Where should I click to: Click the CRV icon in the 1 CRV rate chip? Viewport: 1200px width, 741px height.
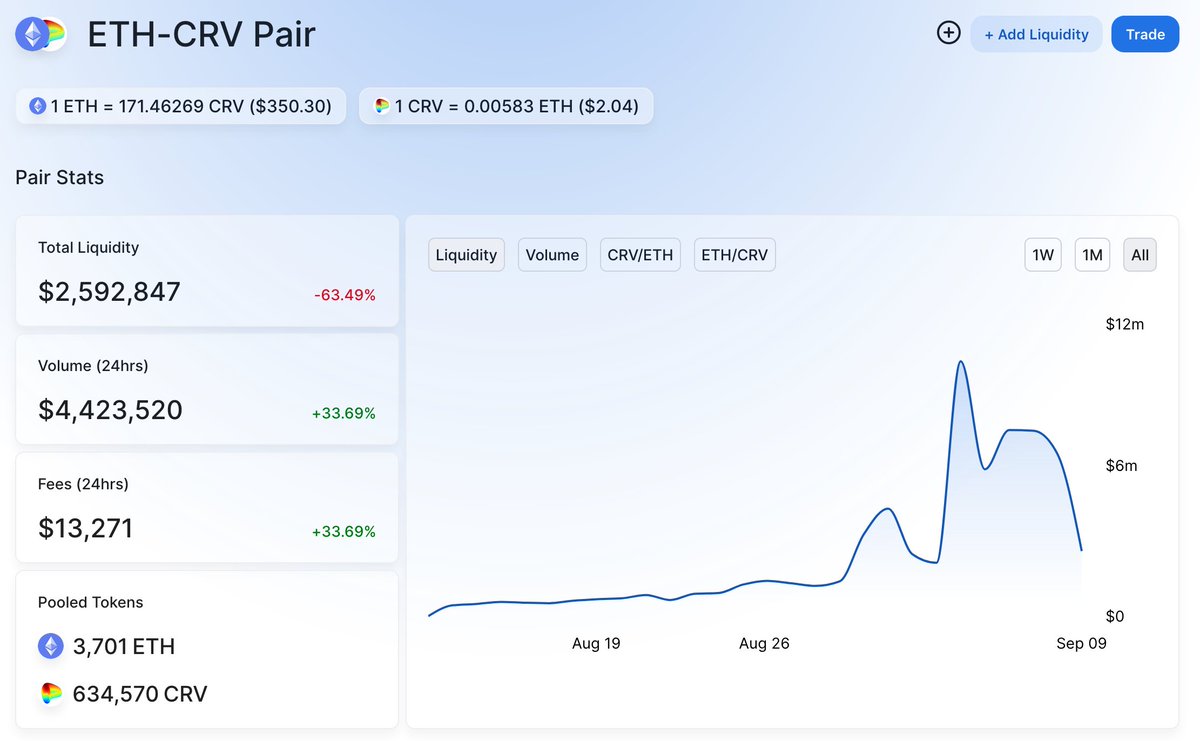382,106
